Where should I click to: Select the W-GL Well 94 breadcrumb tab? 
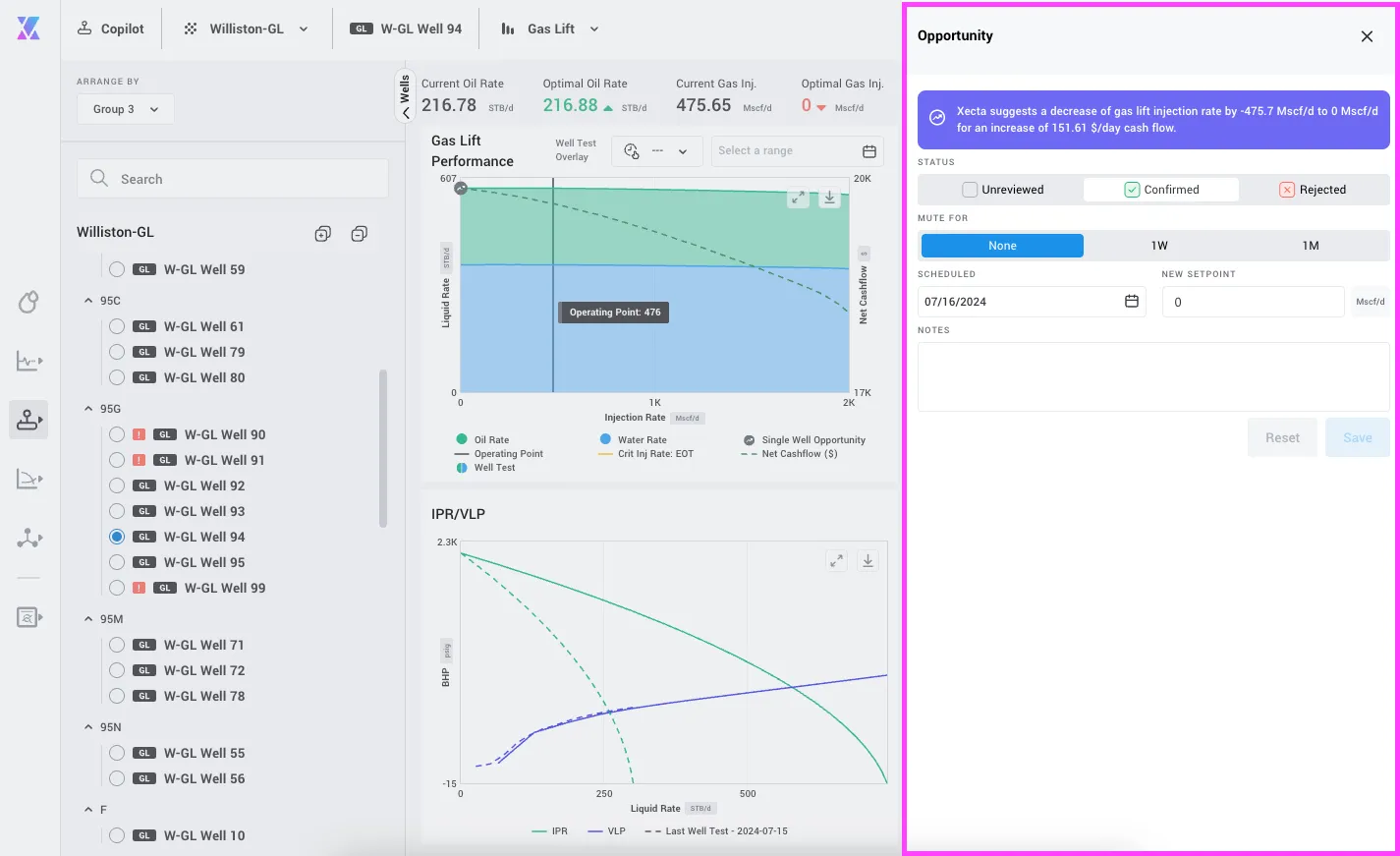coord(406,29)
